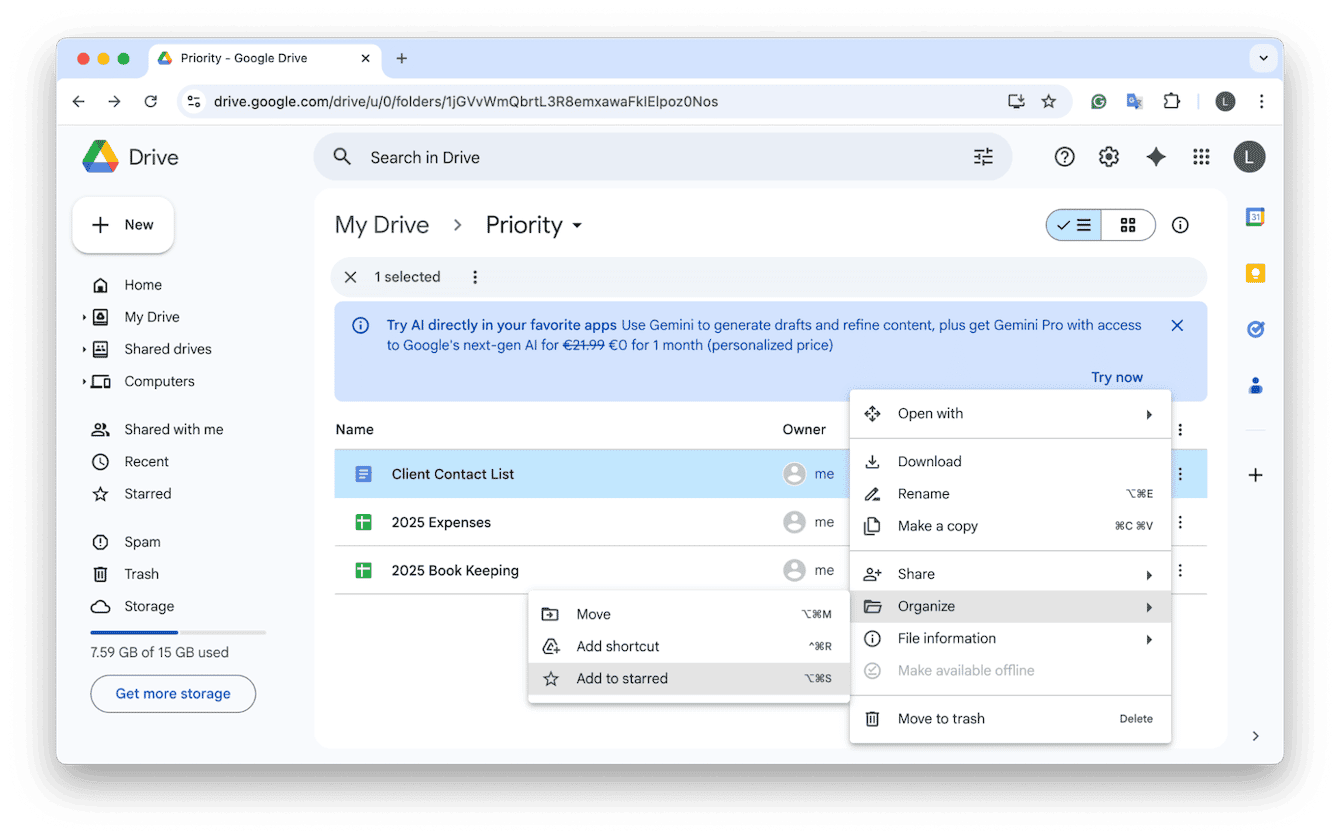Click the search filter options icon
This screenshot has height=839, width=1340.
coord(983,157)
